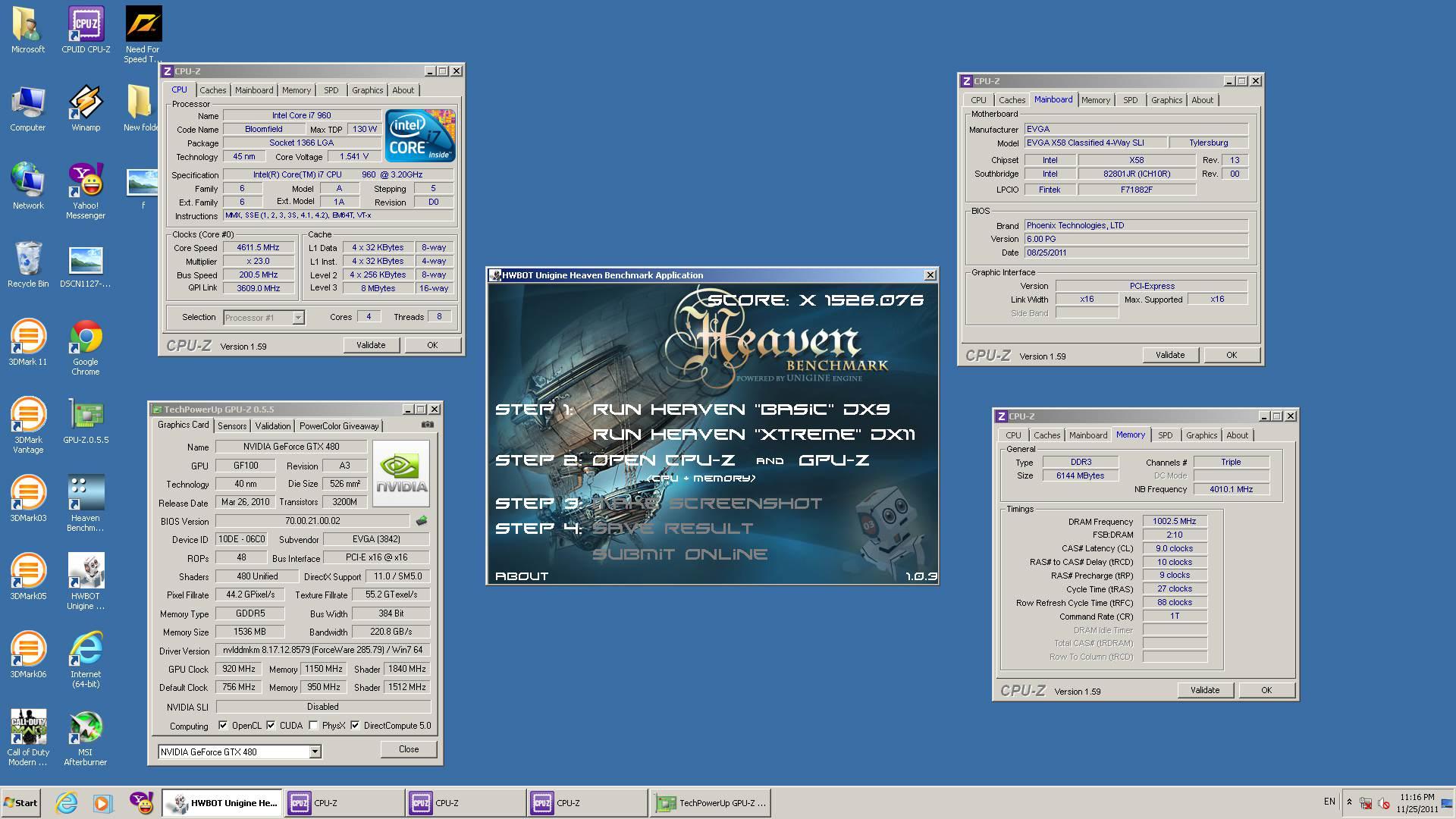Image resolution: width=1456 pixels, height=819 pixels.
Task: Click the Intel Core i7 logo in CPU-Z
Action: point(419,135)
